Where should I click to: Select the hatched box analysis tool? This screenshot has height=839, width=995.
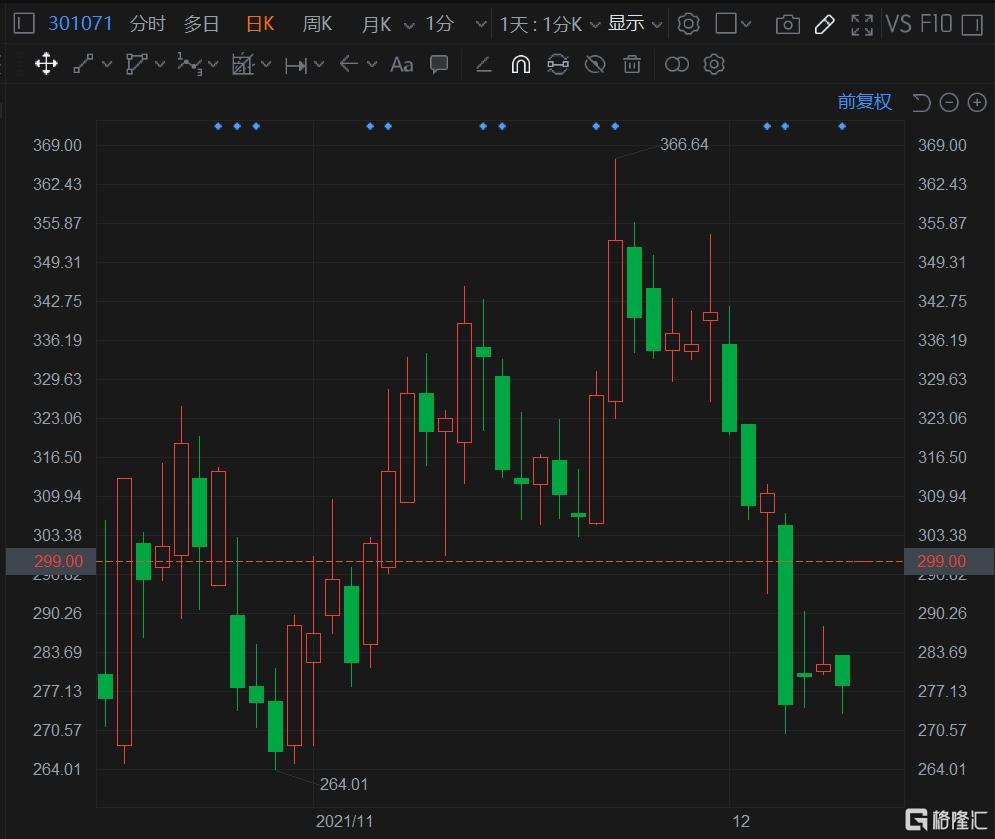pos(243,64)
